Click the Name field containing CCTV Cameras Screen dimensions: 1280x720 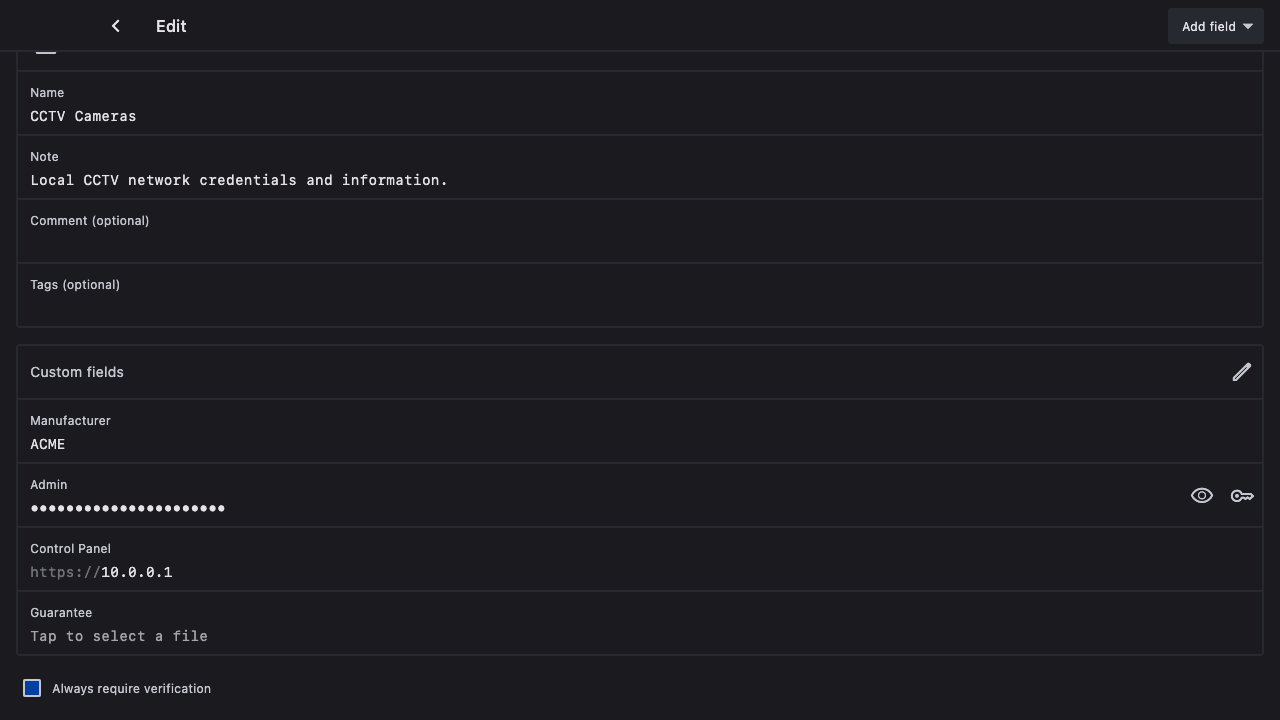pyautogui.click(x=83, y=116)
